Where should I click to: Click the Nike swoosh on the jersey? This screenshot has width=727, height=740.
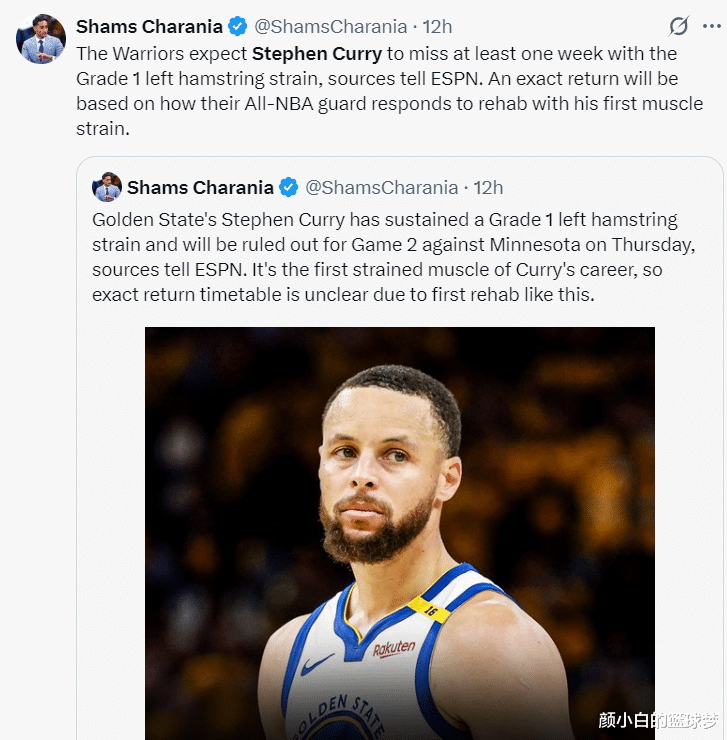[x=318, y=664]
